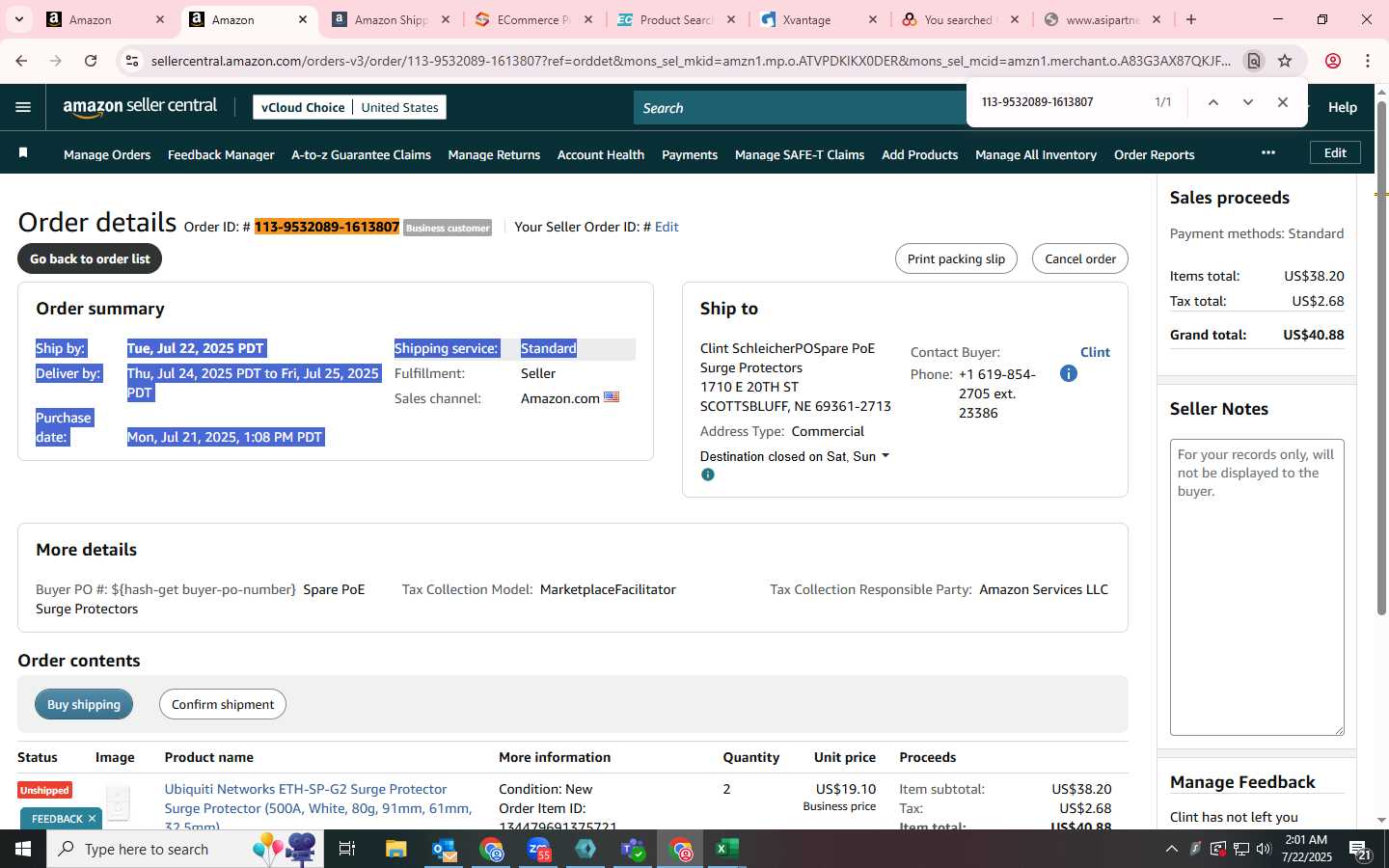Click the info icon under destination closed

[x=708, y=475]
